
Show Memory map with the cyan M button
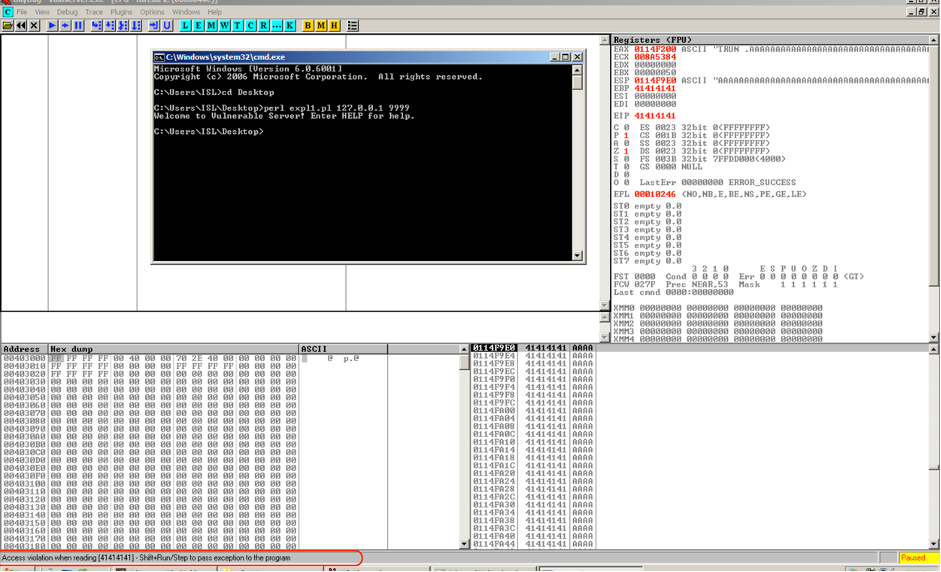(x=211, y=26)
